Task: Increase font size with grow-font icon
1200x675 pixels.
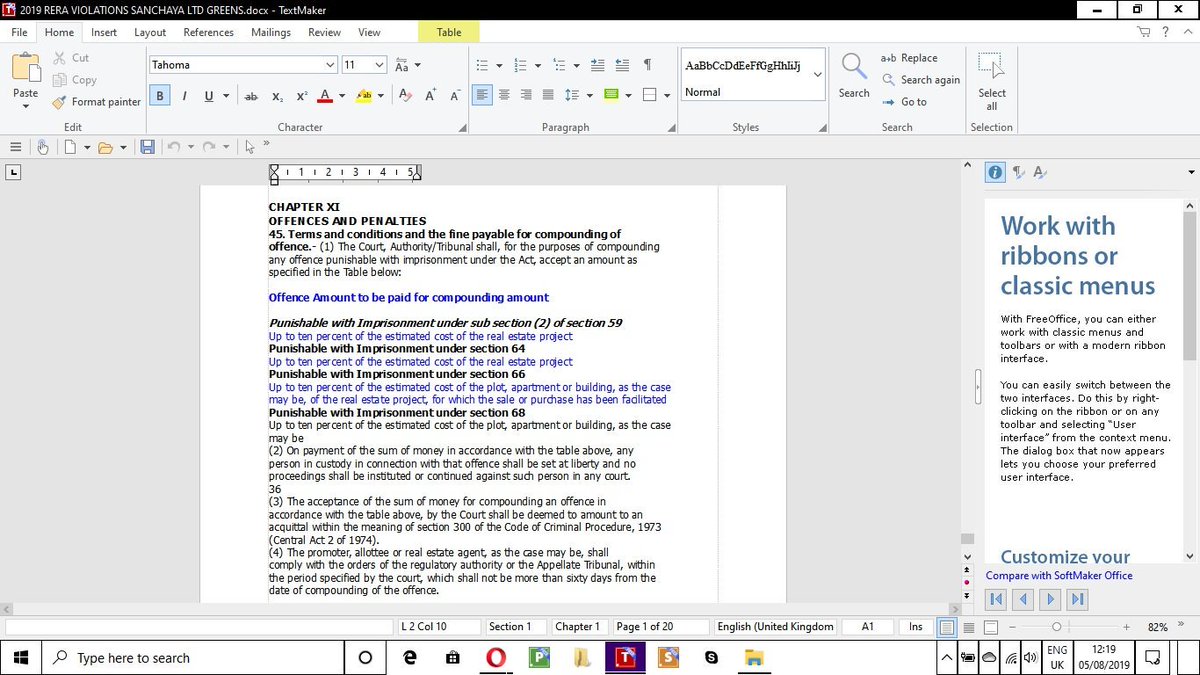Action: click(x=430, y=96)
